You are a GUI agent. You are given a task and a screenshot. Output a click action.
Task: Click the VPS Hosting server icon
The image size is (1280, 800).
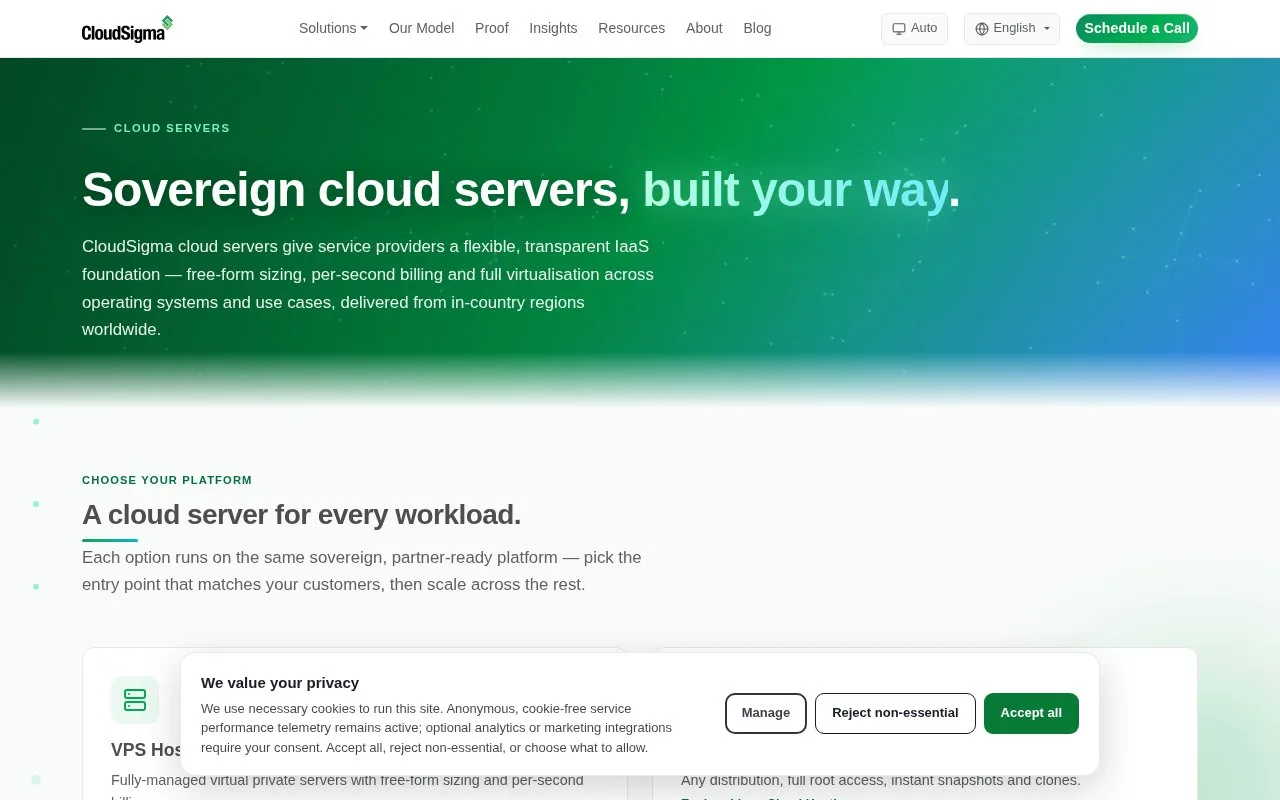click(x=135, y=700)
